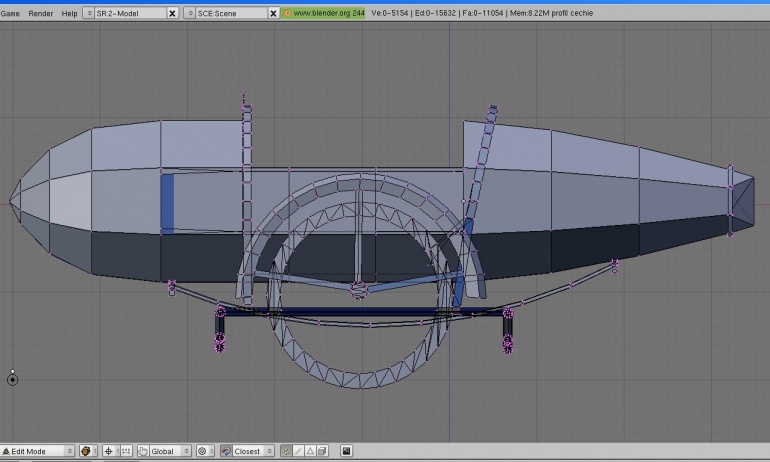Select the pivot point crosshair icon
Image resolution: width=770 pixels, height=462 pixels.
109,451
